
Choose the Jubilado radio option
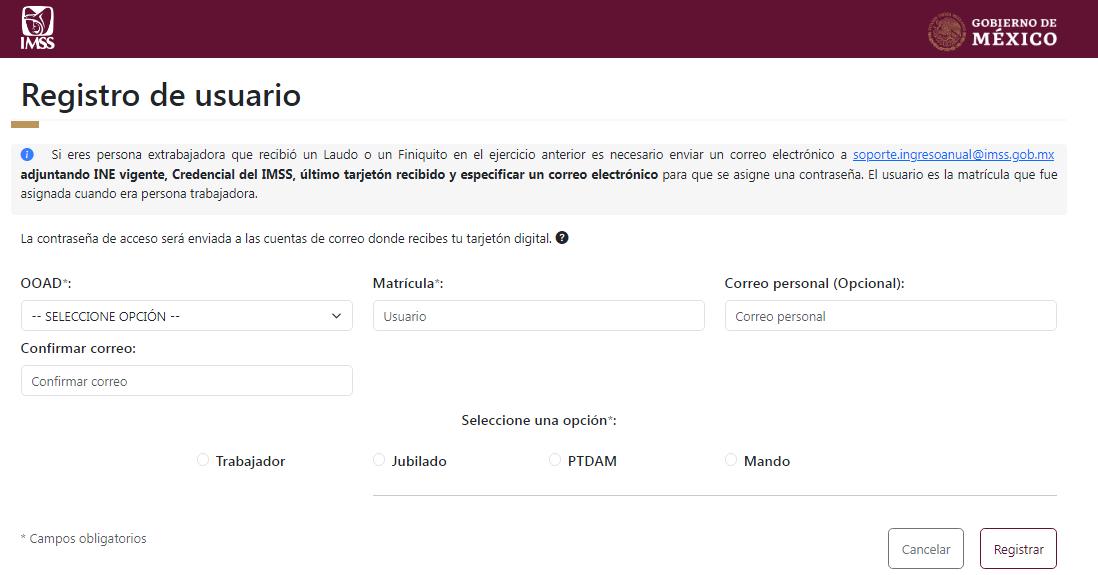pos(379,460)
